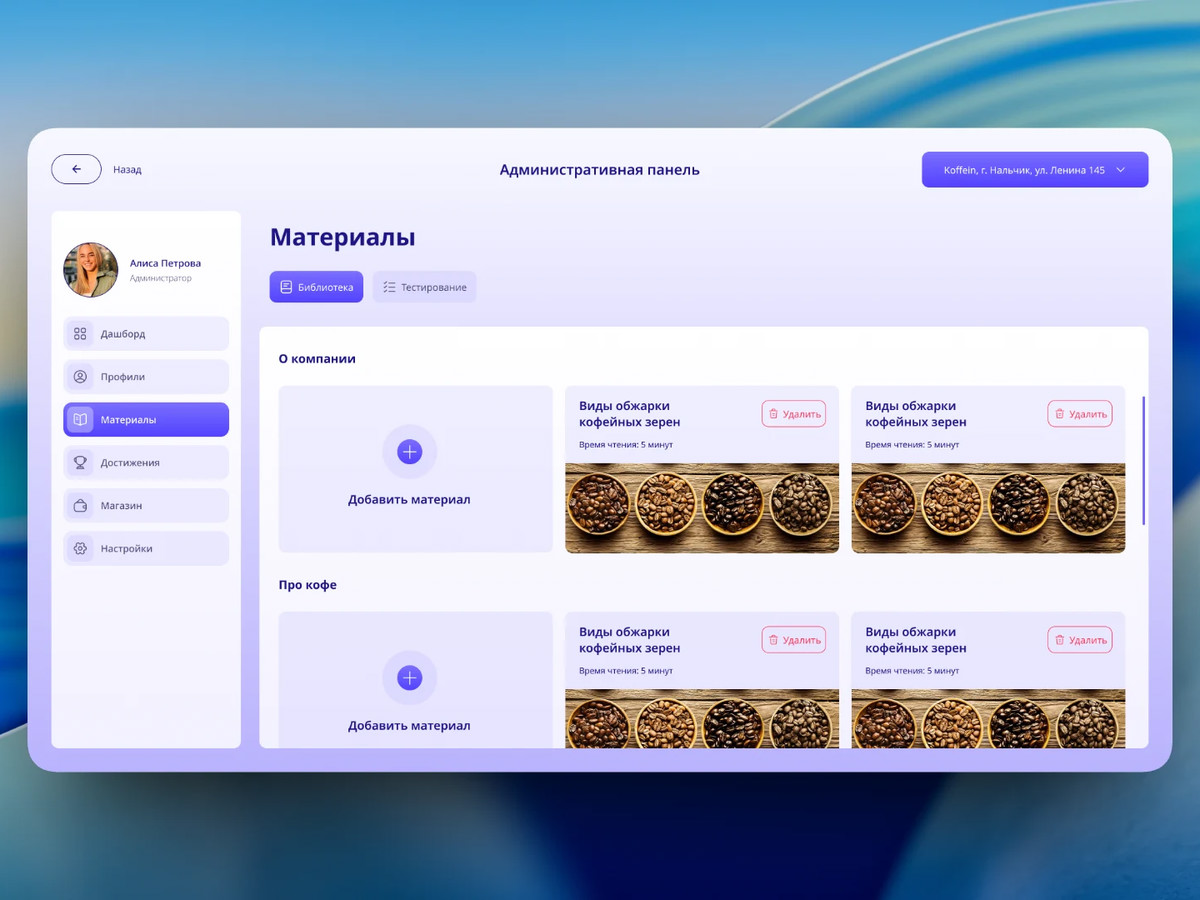This screenshot has height=900, width=1200.
Task: Click Алиса Петрова's profile avatar
Action: (x=91, y=270)
